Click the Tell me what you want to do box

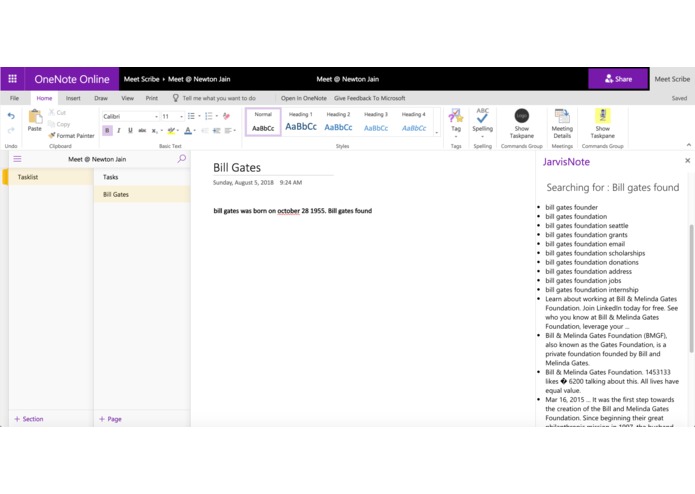coord(219,98)
